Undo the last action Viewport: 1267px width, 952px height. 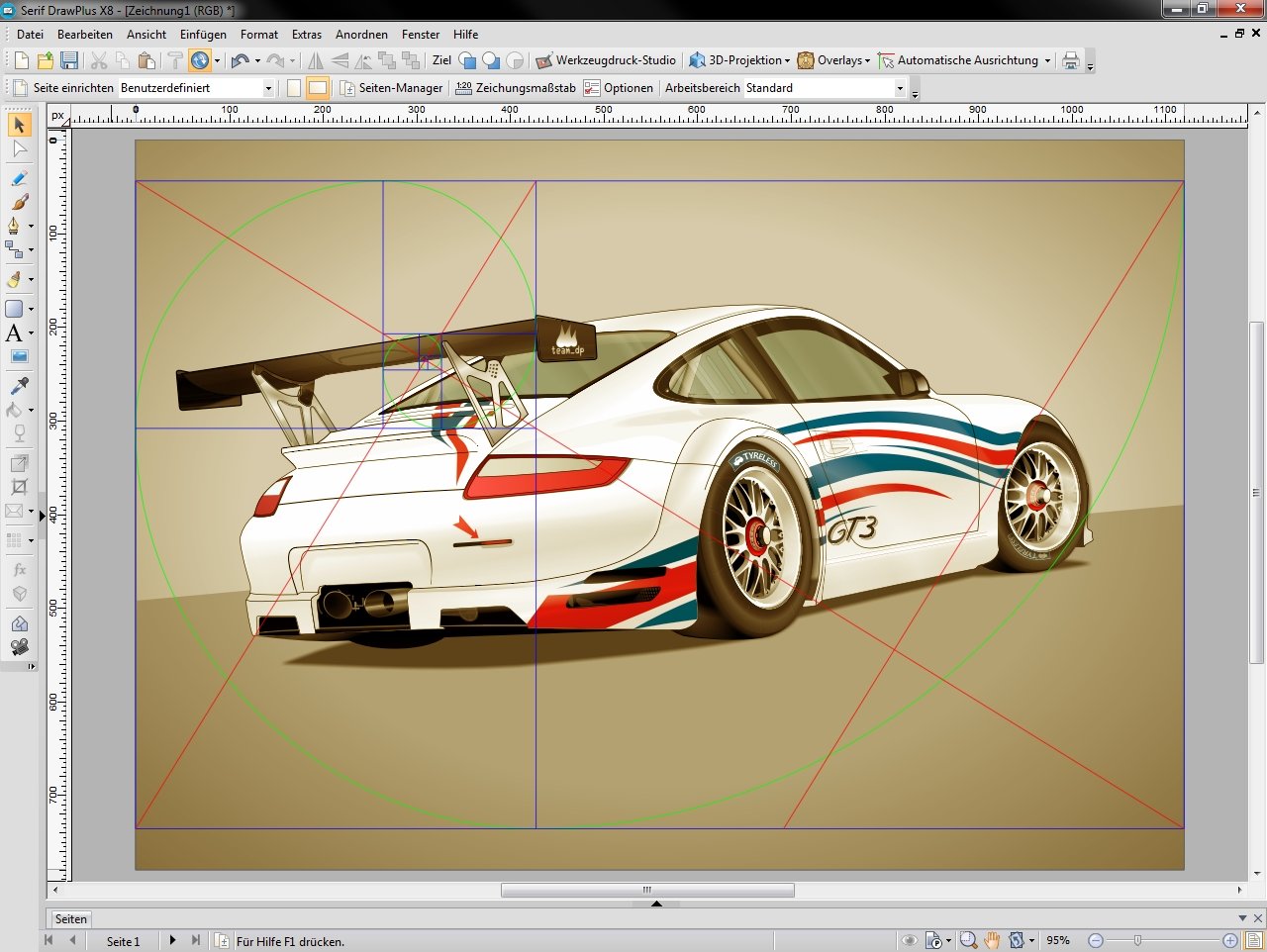pos(240,60)
